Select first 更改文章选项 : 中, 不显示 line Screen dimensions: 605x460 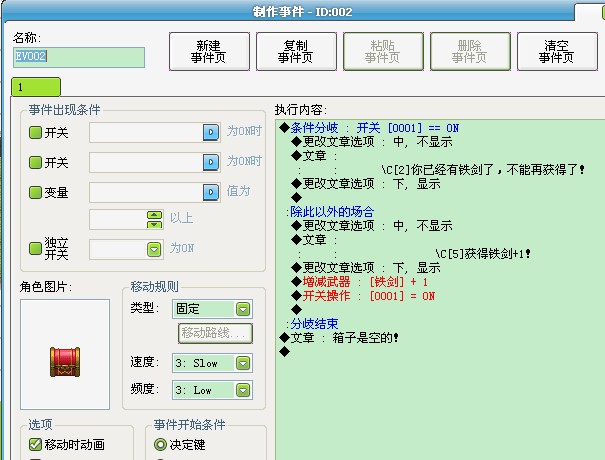pos(372,142)
